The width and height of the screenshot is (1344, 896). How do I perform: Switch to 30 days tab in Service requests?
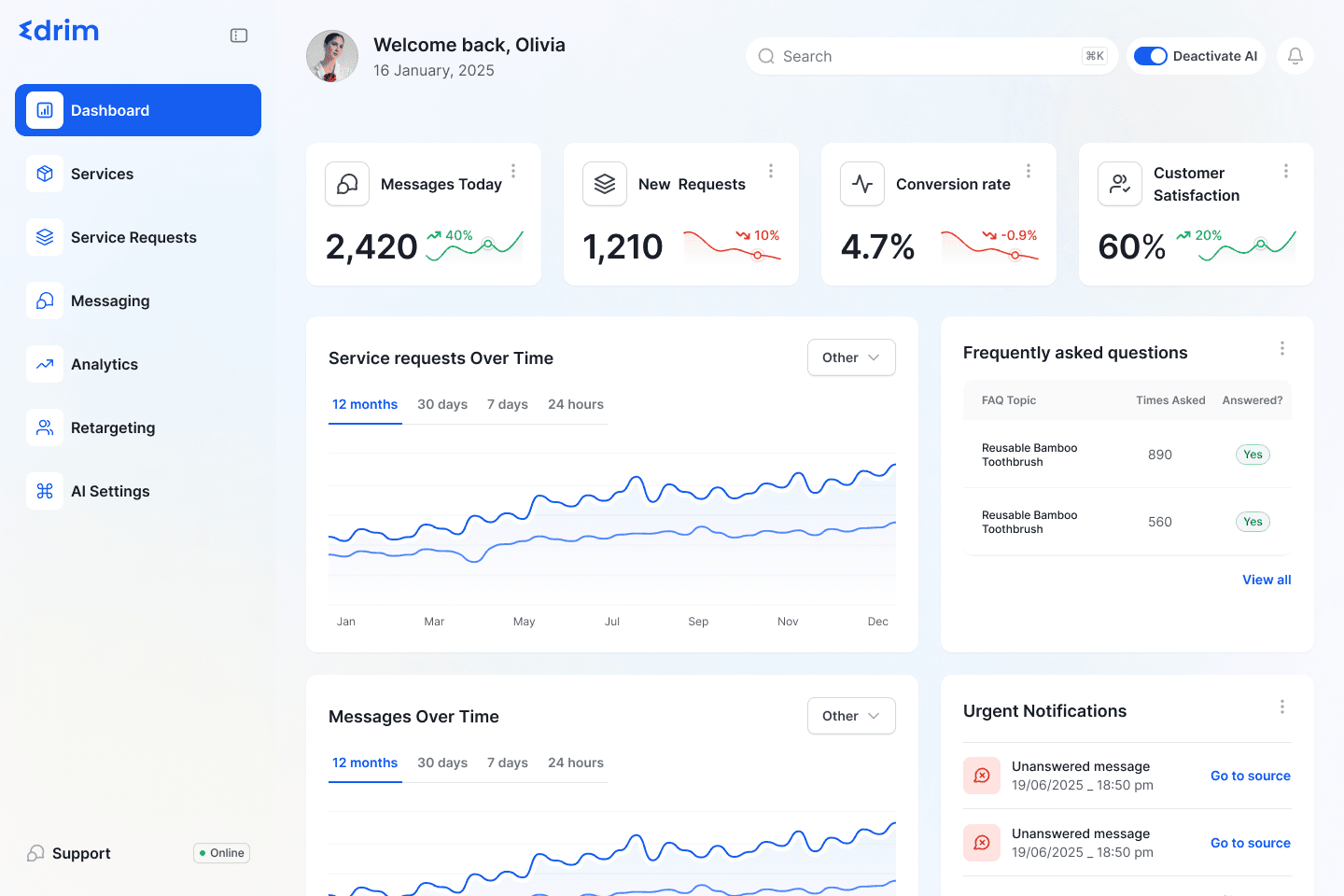click(442, 404)
